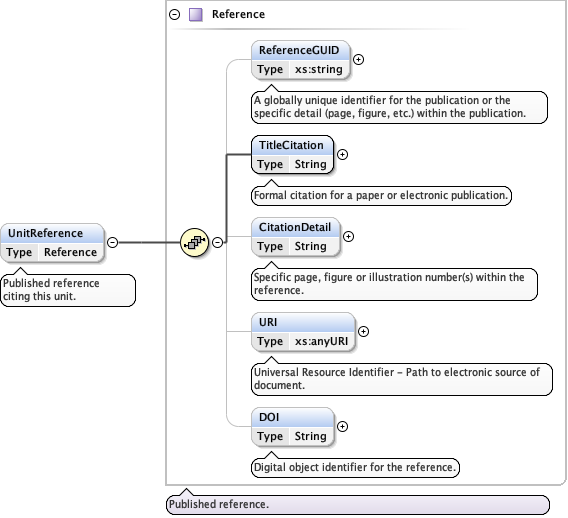
Task: Click the Reference type title label
Action: pos(238,14)
